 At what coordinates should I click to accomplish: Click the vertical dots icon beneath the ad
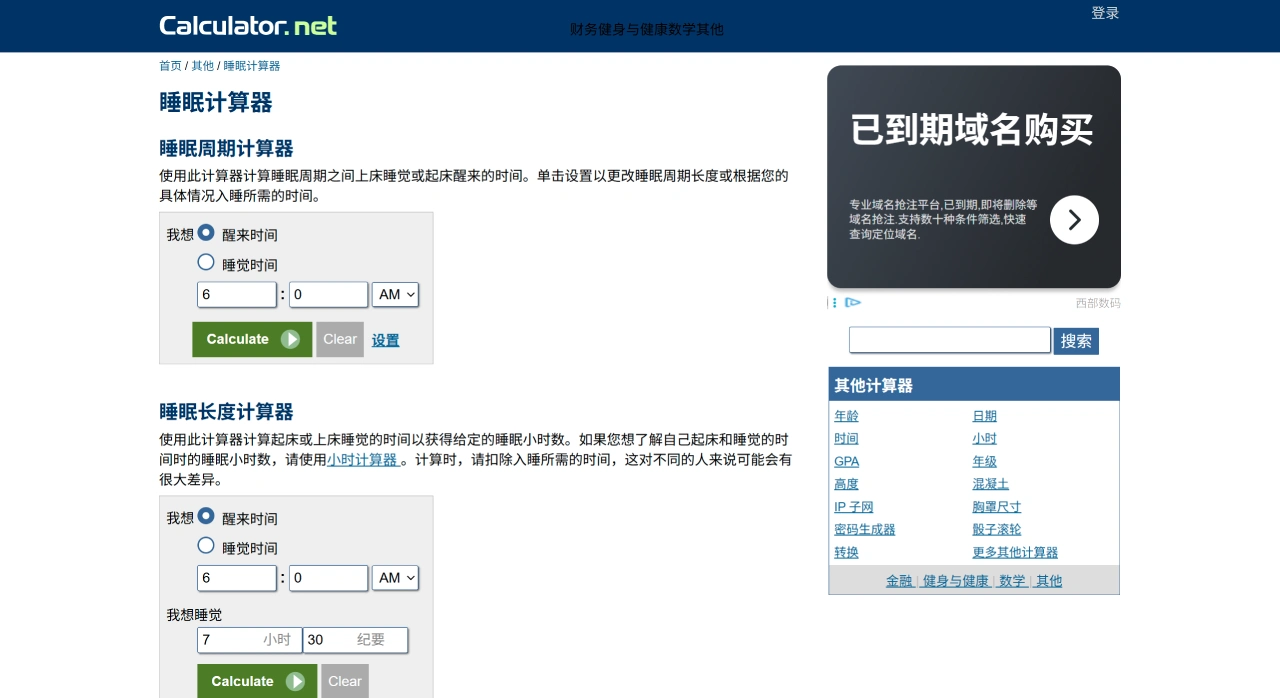[x=833, y=302]
